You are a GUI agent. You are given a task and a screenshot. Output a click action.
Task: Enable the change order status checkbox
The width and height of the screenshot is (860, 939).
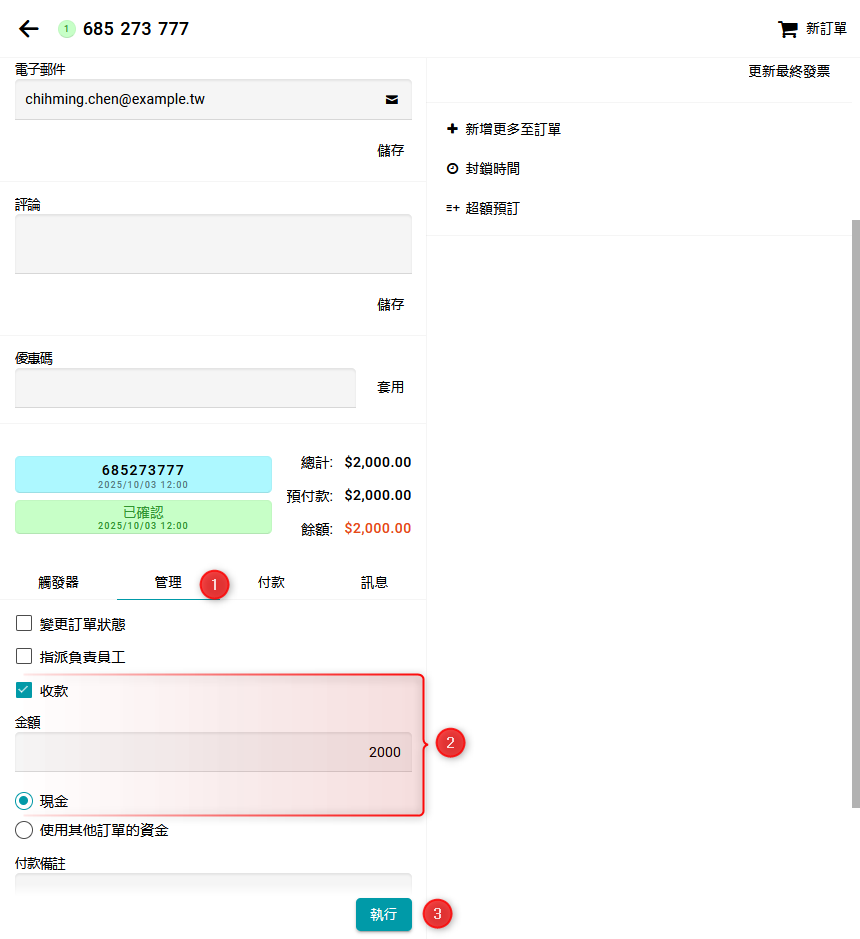coord(24,624)
